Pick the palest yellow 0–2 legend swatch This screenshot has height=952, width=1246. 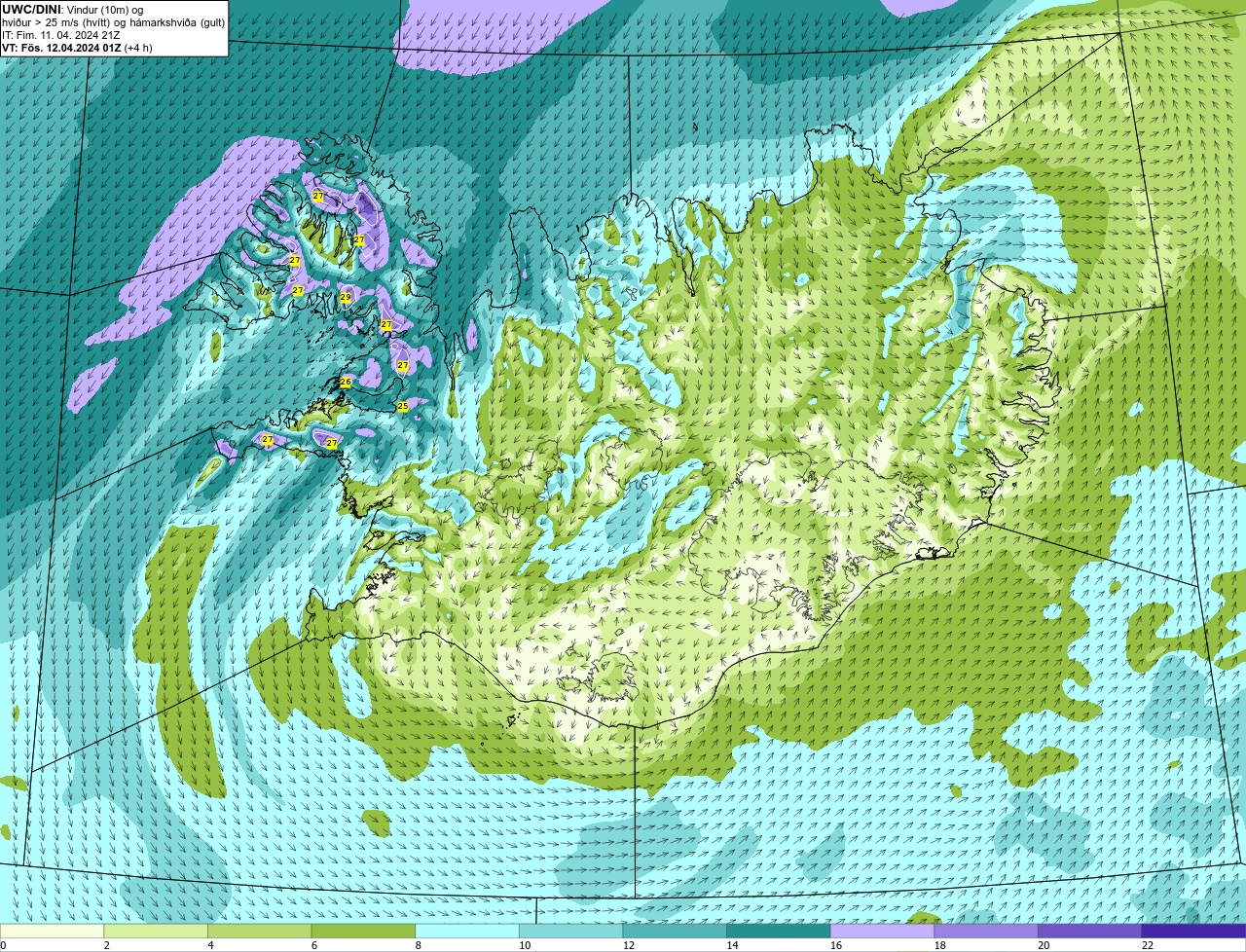(52, 931)
